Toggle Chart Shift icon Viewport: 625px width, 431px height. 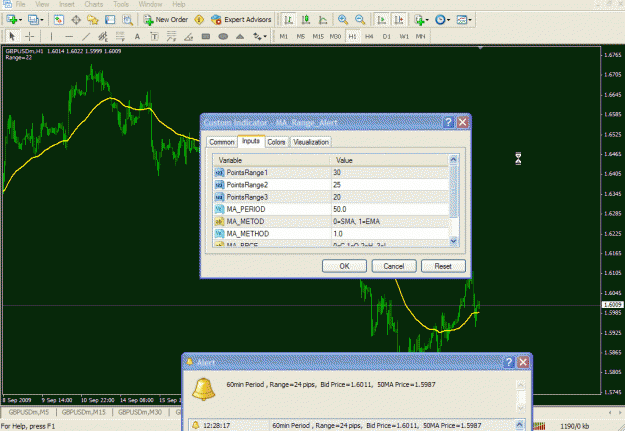(399, 20)
